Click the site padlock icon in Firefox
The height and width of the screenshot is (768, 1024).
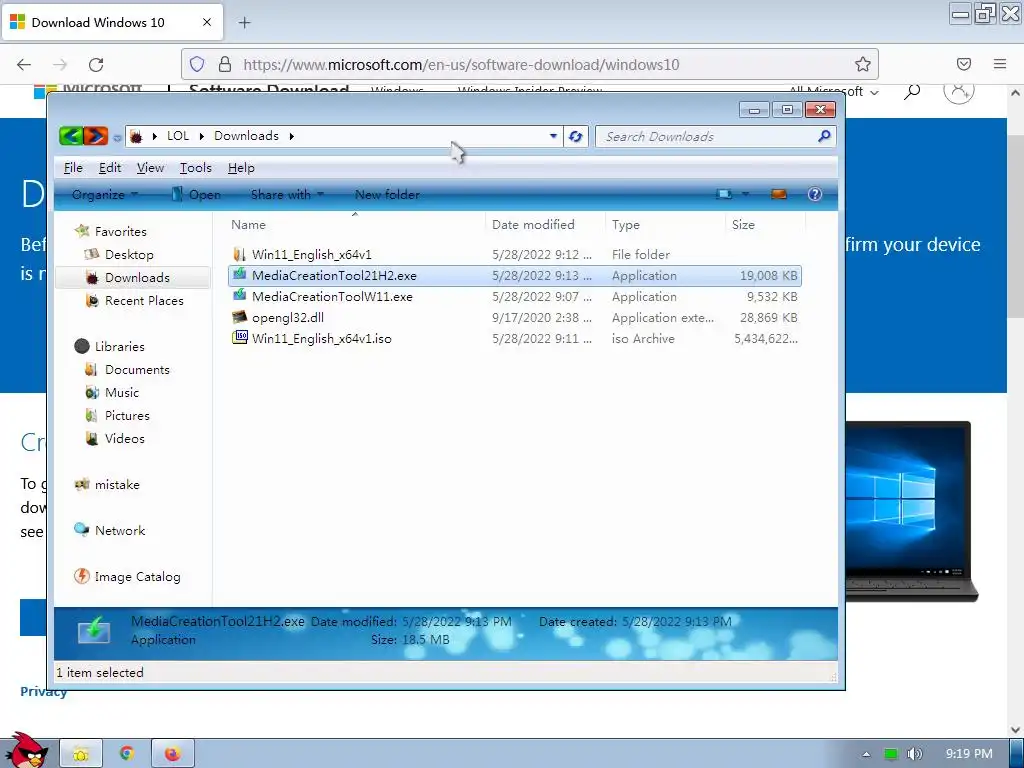225,64
